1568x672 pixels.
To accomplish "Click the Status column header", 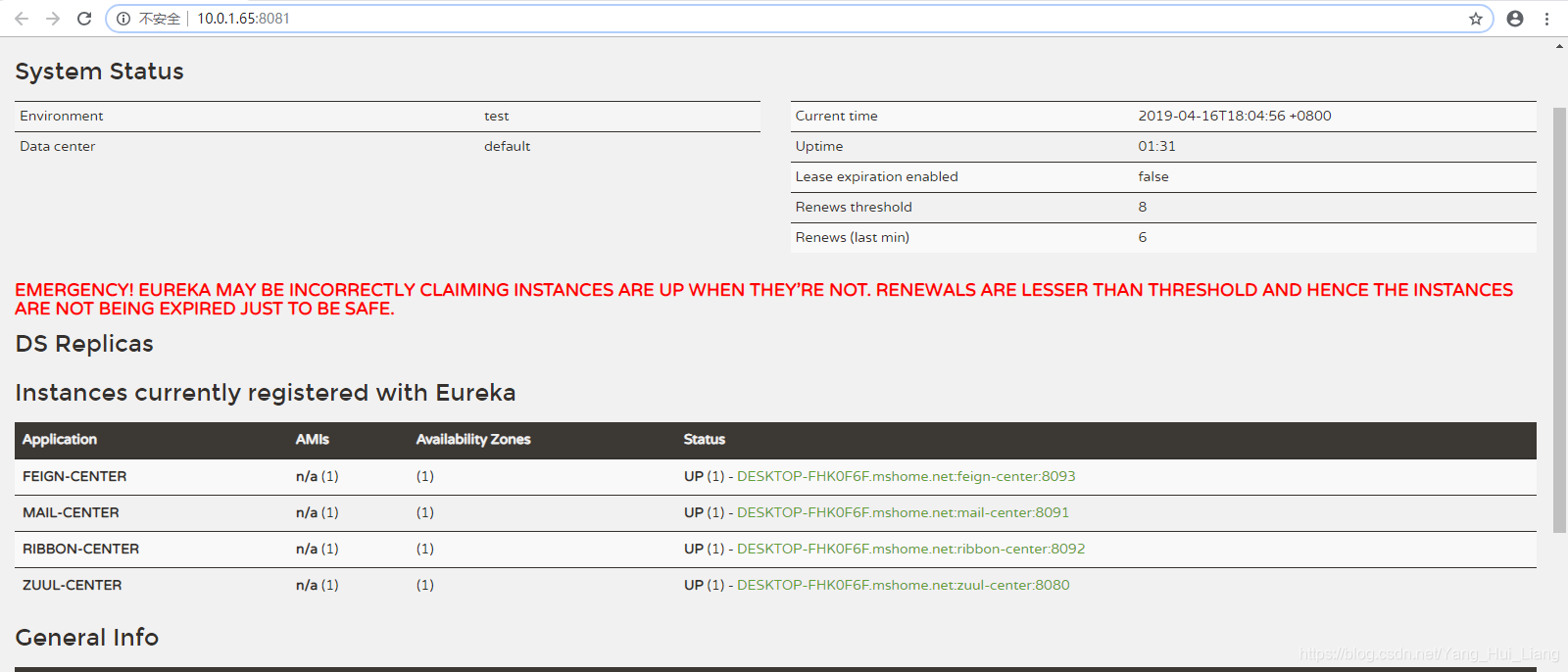I will point(705,439).
